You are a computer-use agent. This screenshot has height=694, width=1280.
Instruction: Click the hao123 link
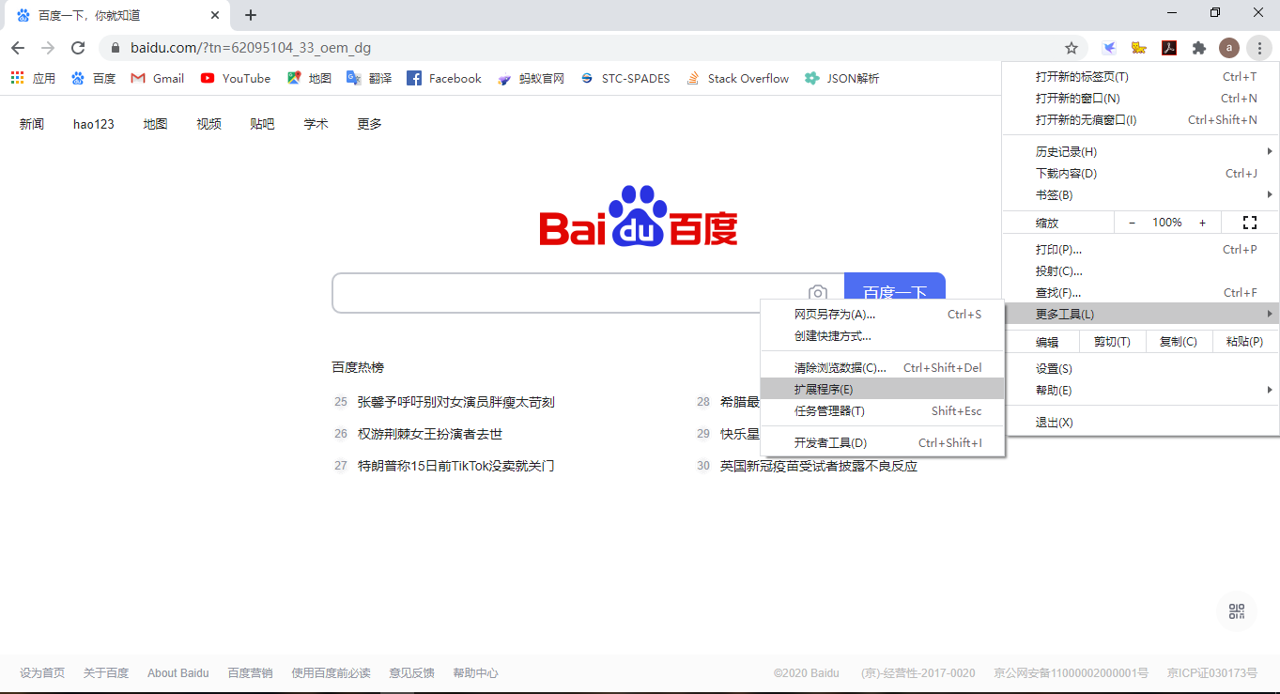pyautogui.click(x=94, y=124)
